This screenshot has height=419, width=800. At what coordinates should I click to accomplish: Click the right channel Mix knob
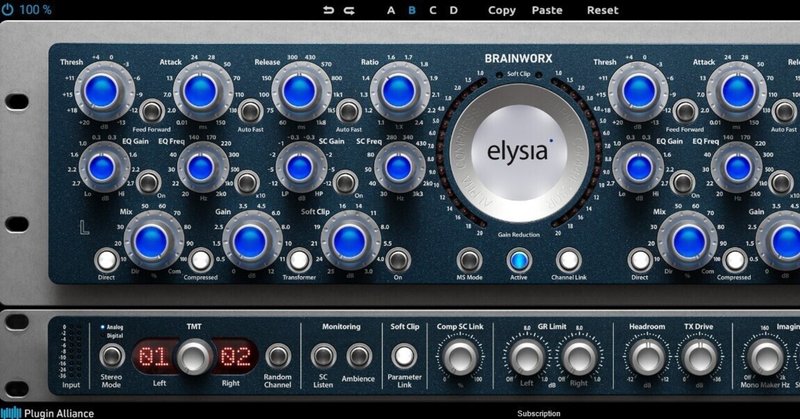(x=689, y=241)
